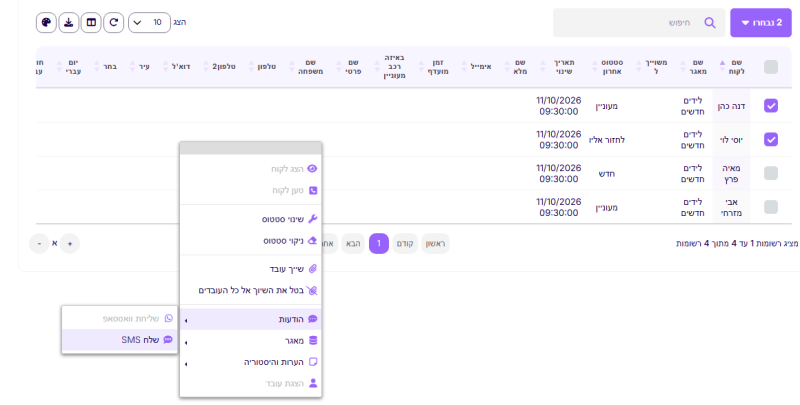Click ניקוי סטטוס eraser entry
Screen dimensions: 800x405
click(251, 240)
